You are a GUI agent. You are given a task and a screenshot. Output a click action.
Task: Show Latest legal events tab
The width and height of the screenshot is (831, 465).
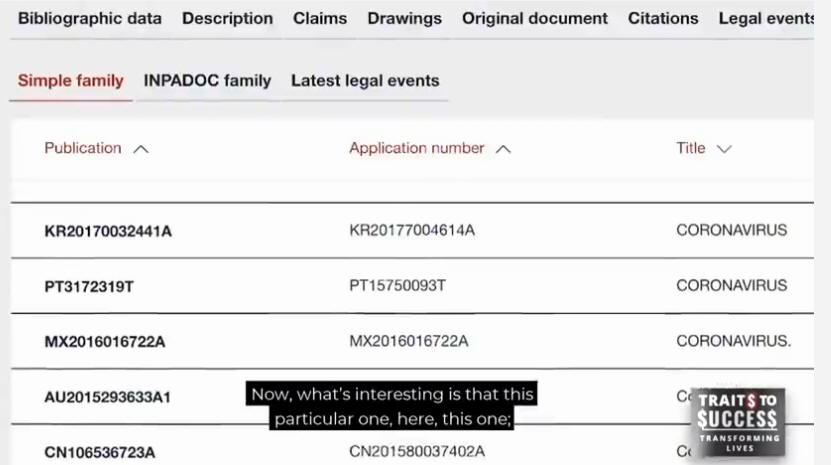[365, 81]
